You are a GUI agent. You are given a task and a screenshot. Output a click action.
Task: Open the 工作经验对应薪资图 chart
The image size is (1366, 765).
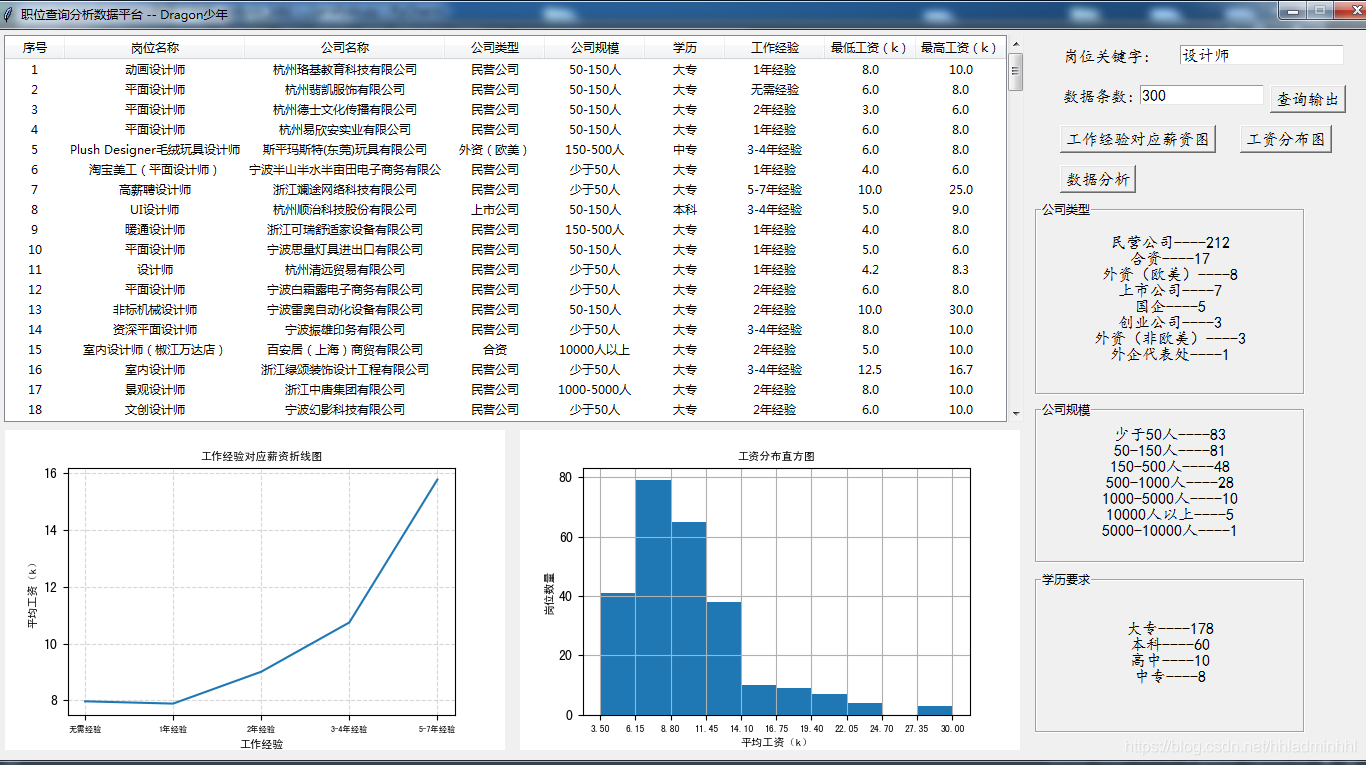pyautogui.click(x=1137, y=139)
